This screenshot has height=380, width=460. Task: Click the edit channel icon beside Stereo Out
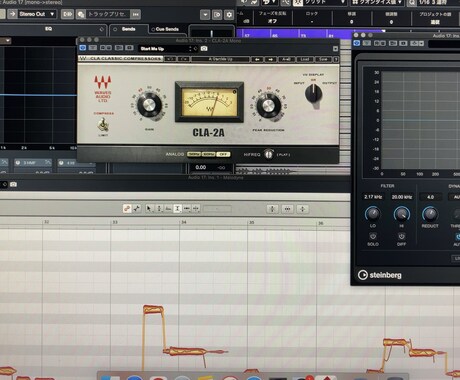68,14
